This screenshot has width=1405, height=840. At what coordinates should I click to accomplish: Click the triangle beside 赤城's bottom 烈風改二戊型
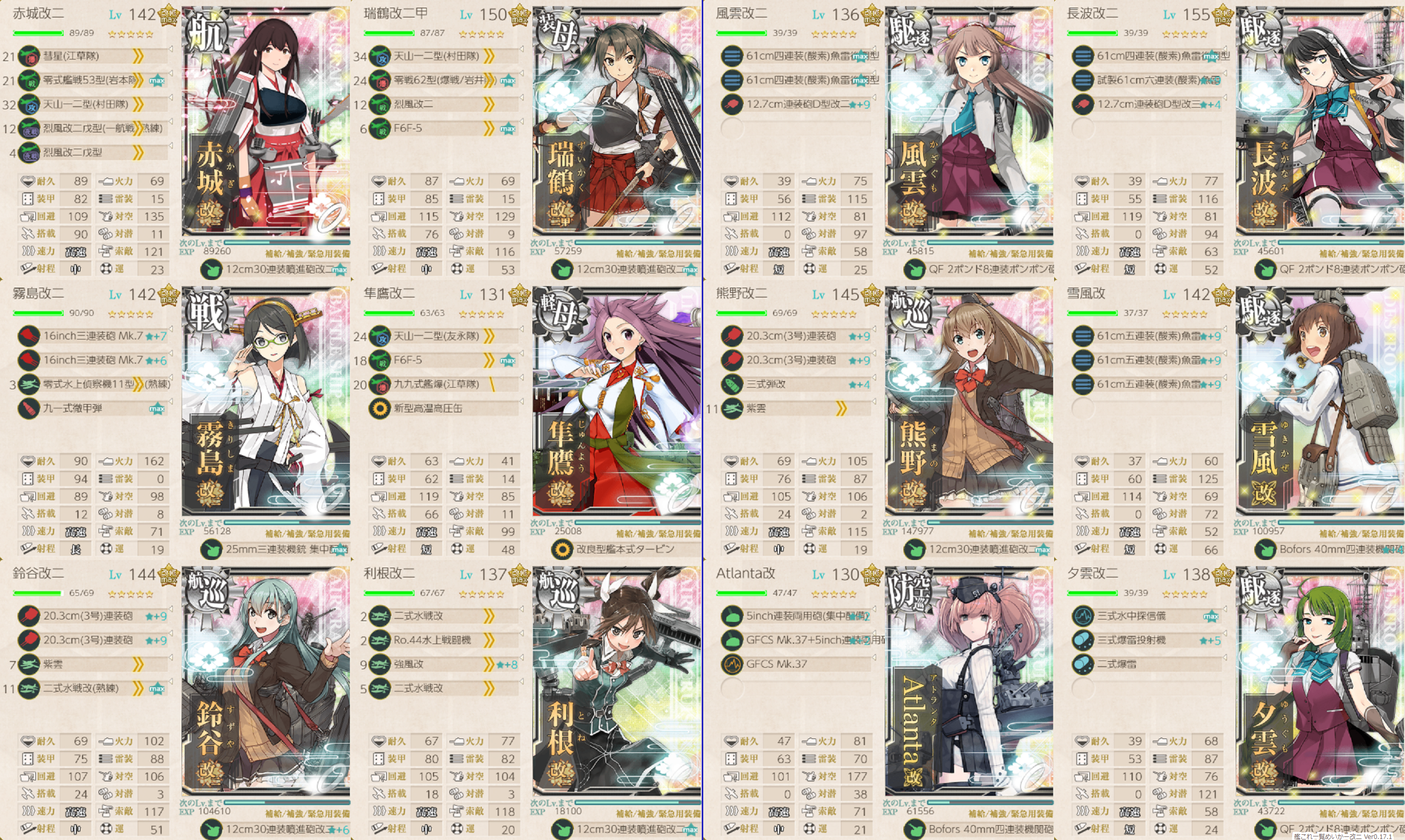click(x=170, y=146)
